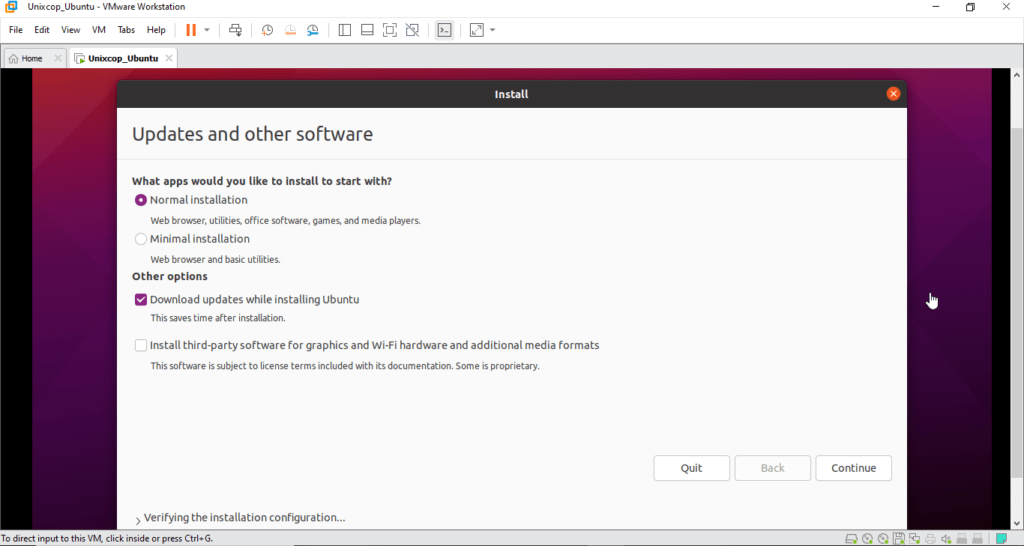Viewport: 1024px width, 546px height.
Task: Enter full screen mode from the toolbar
Action: tap(390, 30)
